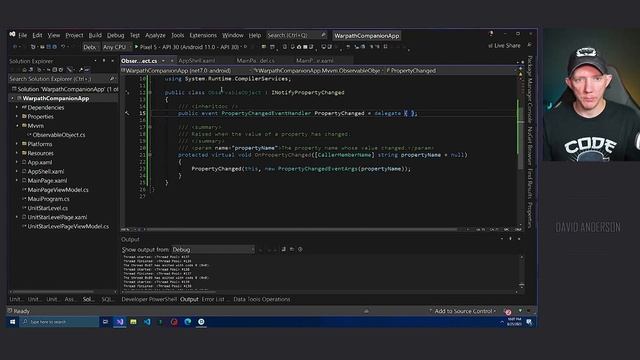This screenshot has width=640, height=360.
Task: Expand the Platforms folder
Action: 17,144
